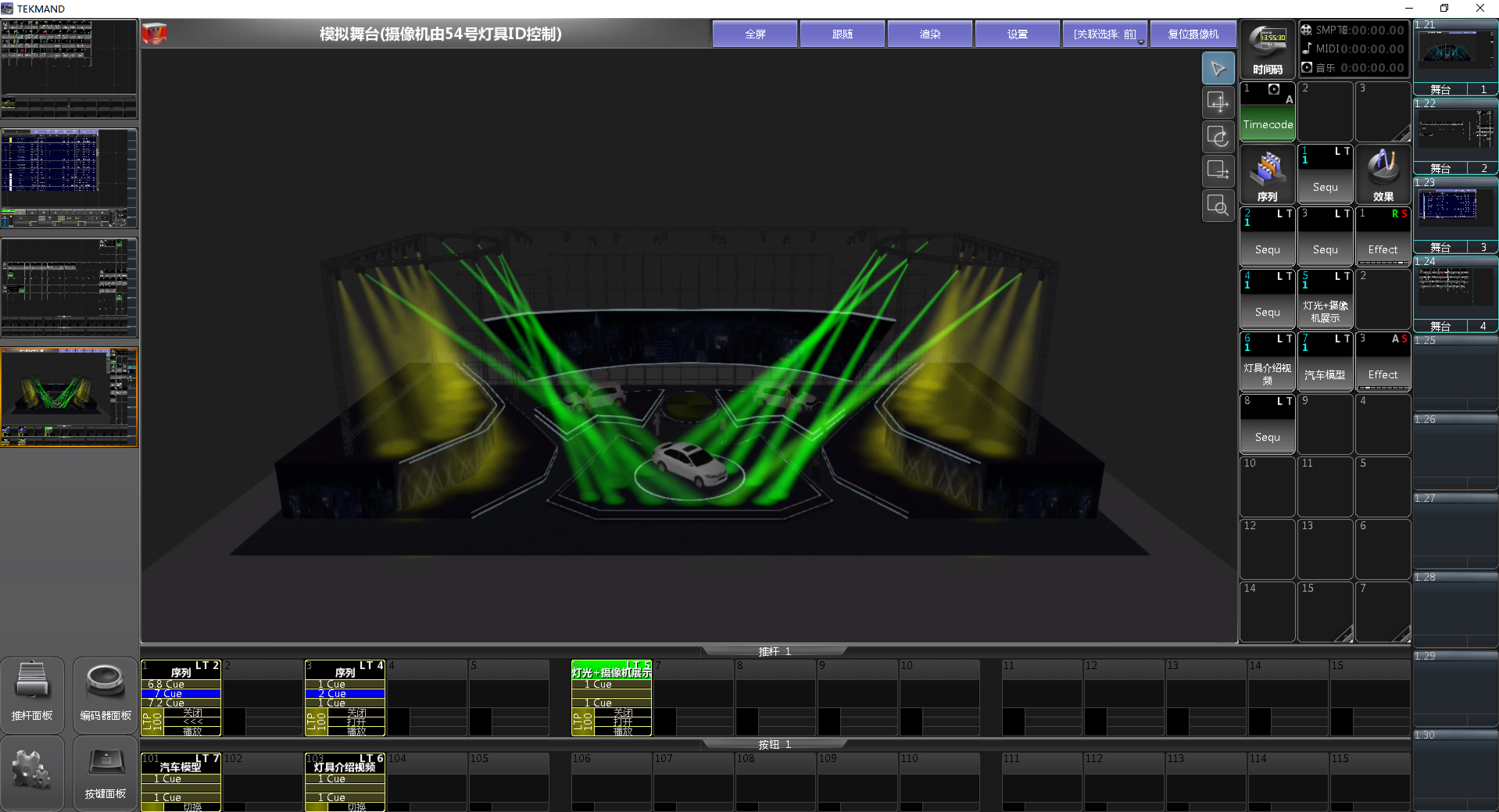Pick the zoom magnifier tool

[x=1218, y=206]
